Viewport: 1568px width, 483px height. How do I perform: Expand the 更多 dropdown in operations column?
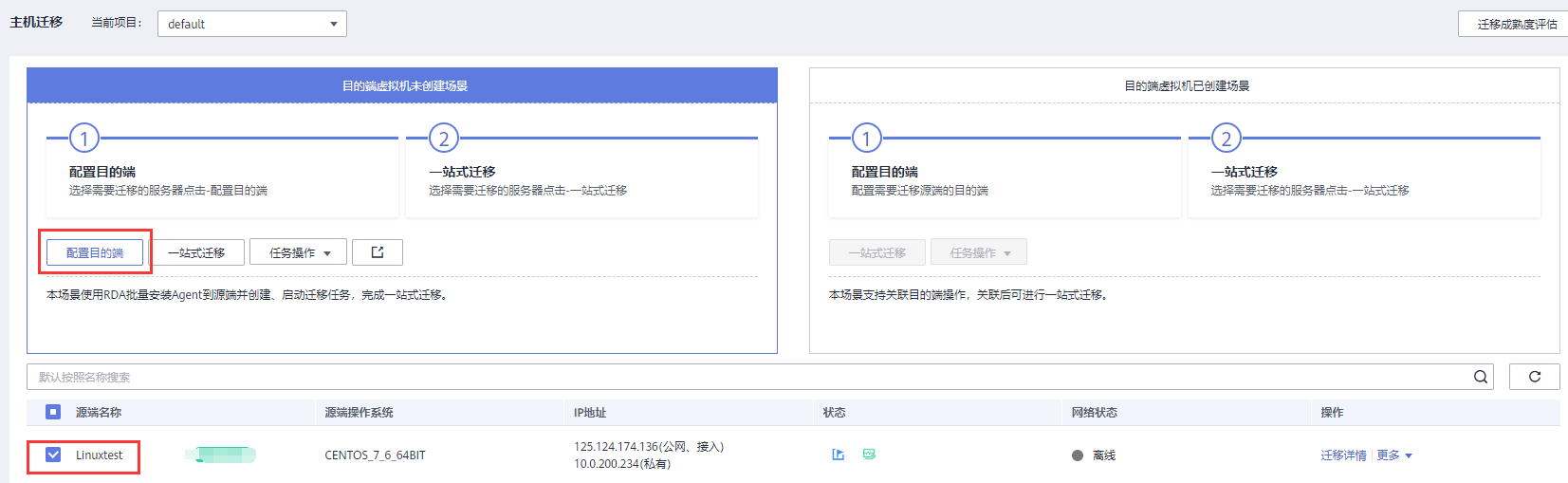[1394, 455]
